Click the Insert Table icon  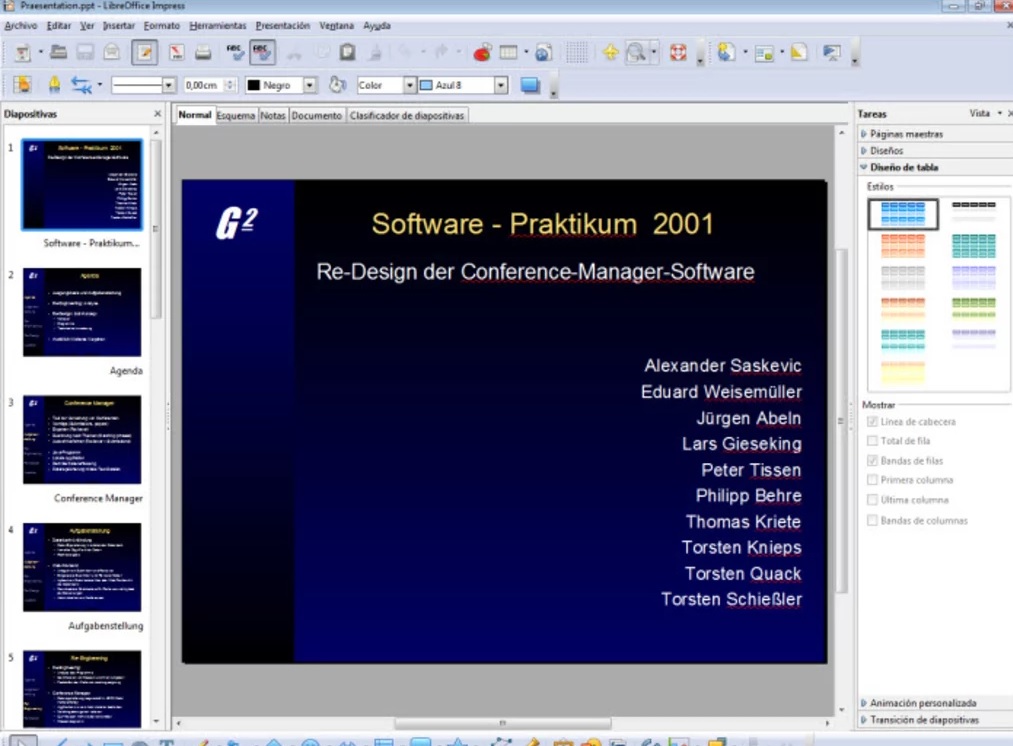click(x=508, y=52)
